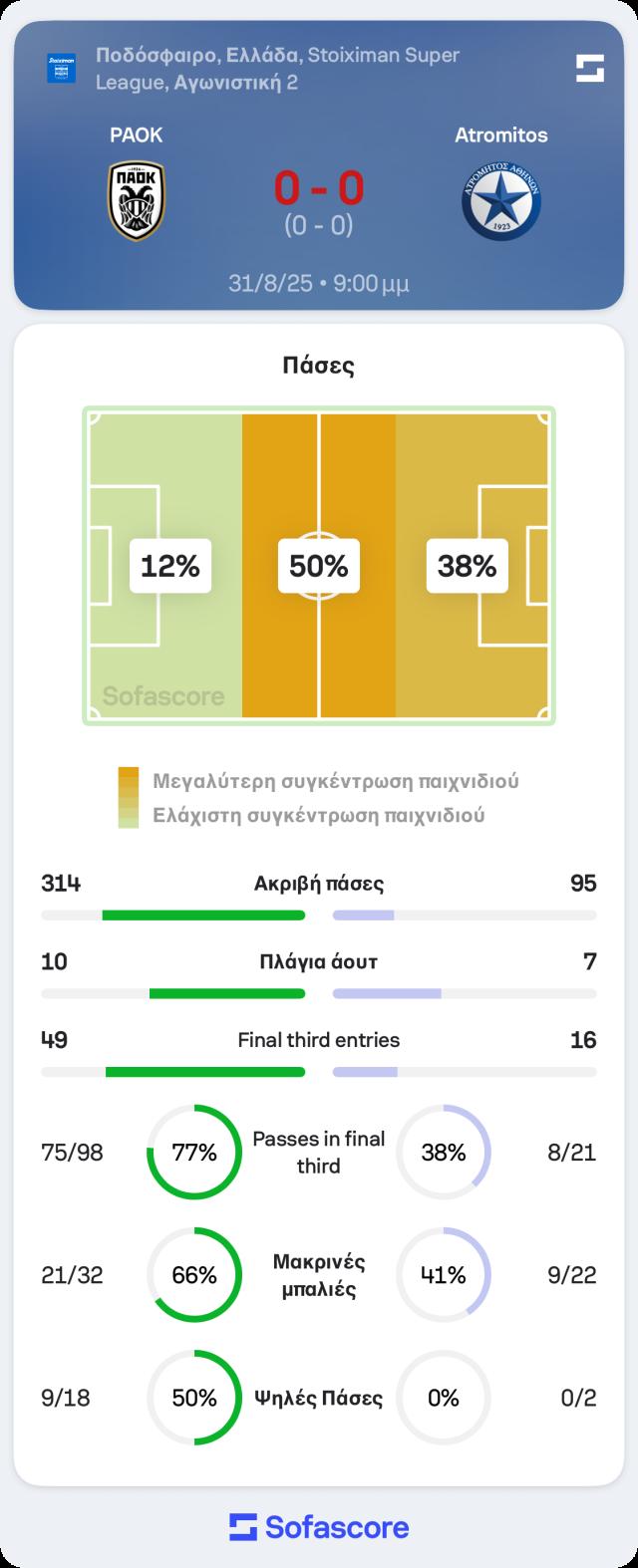Click the Atromitos final third entries bar

coord(365,1072)
